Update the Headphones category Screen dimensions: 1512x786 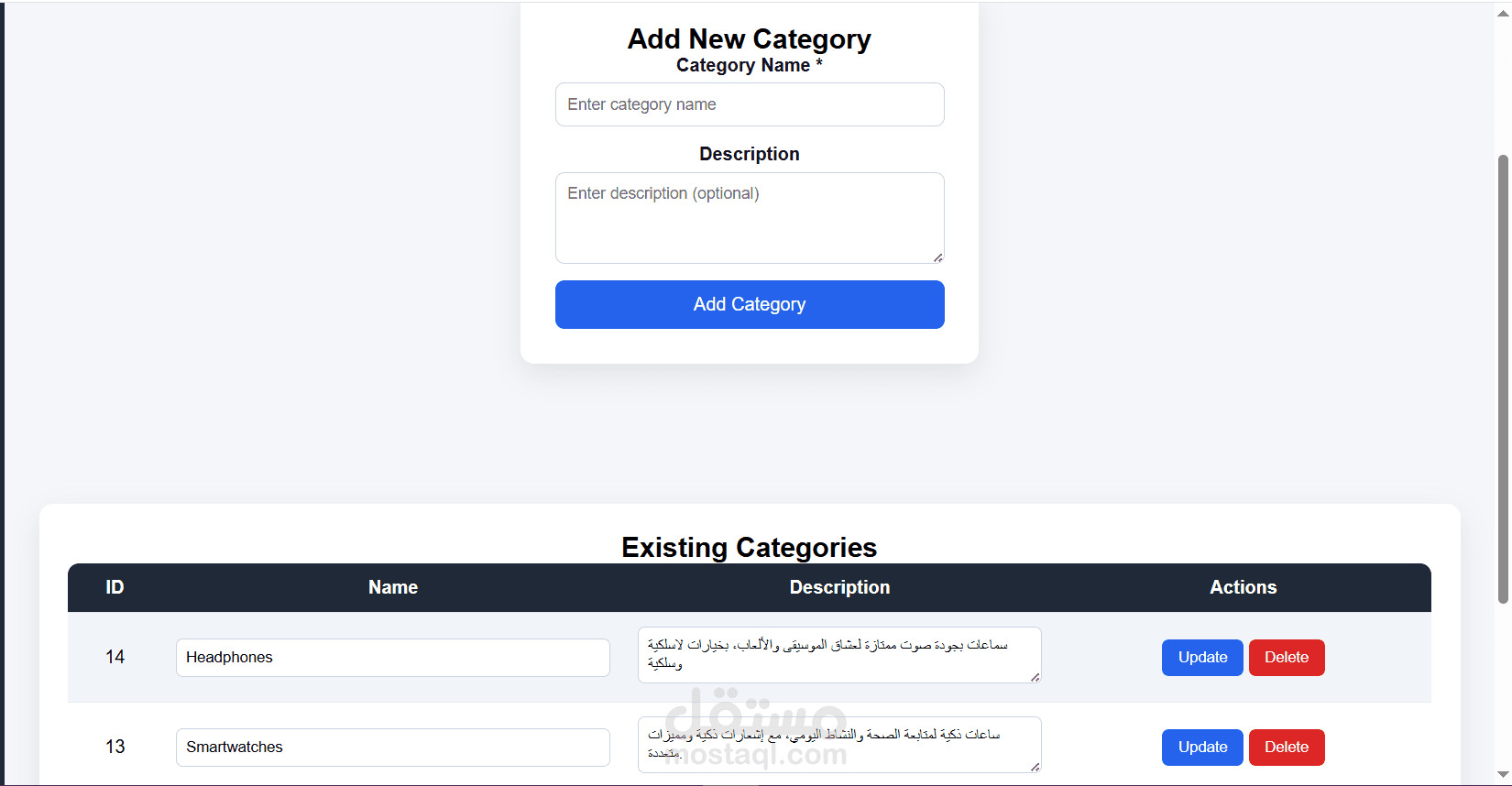[1202, 658]
